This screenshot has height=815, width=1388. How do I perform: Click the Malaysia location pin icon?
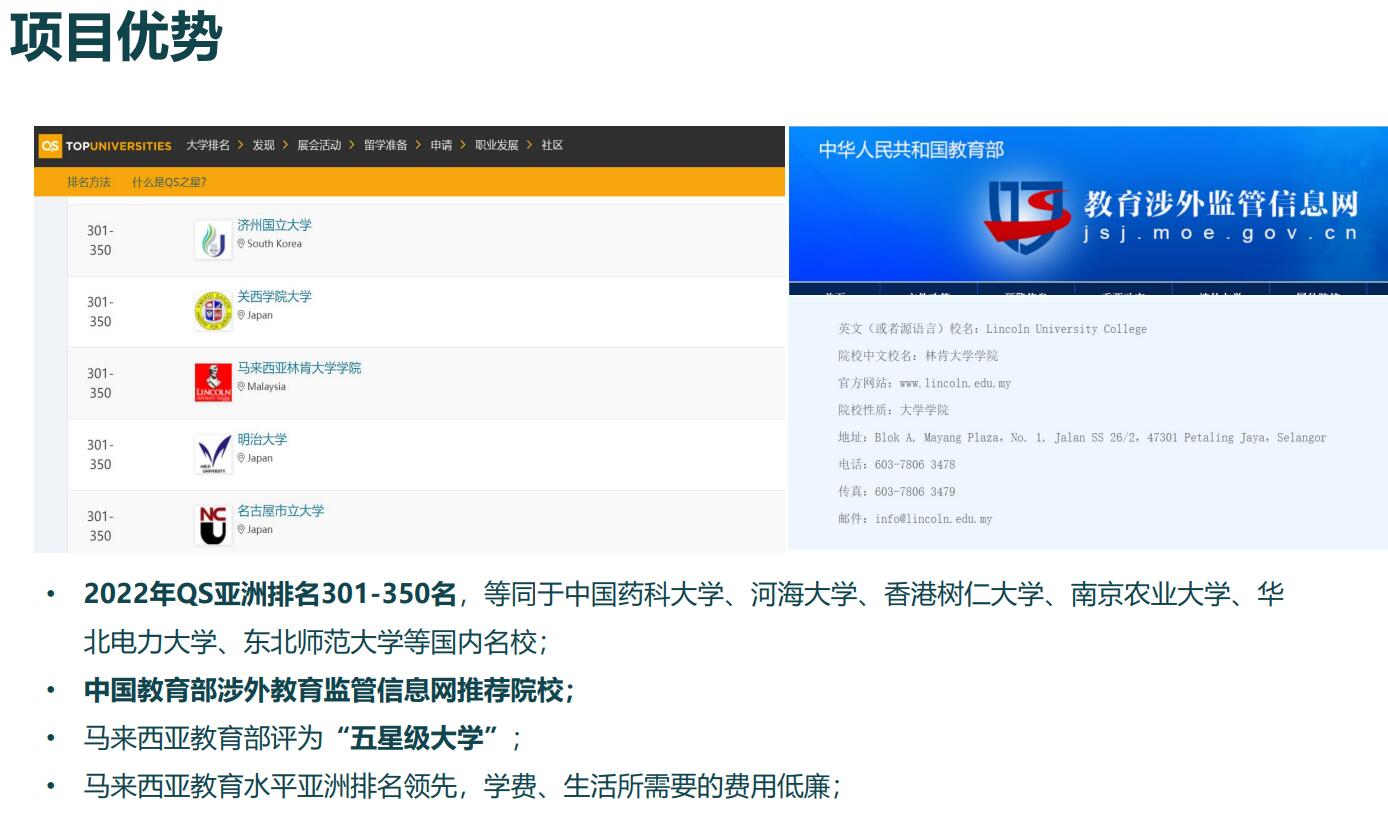click(241, 387)
